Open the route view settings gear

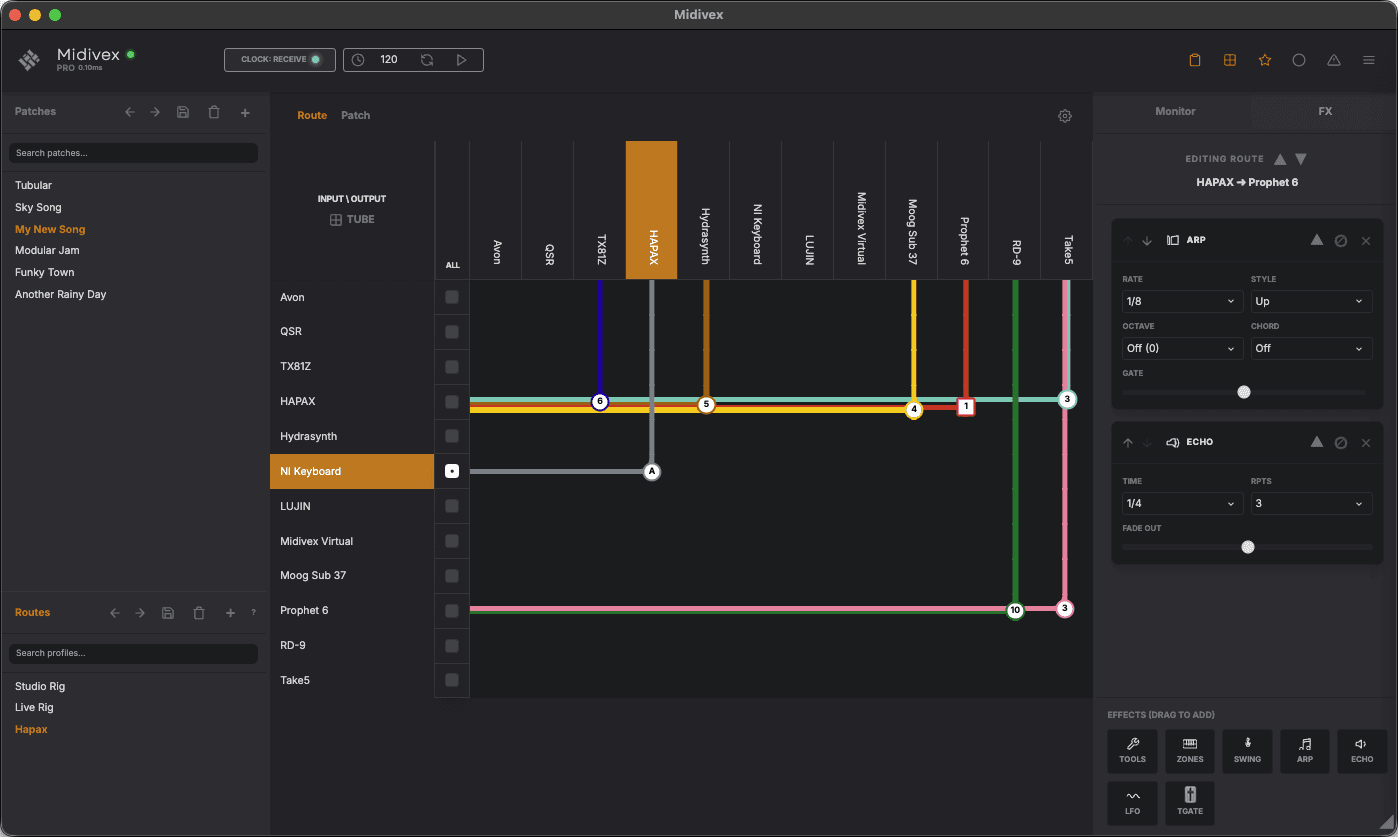pyautogui.click(x=1064, y=116)
